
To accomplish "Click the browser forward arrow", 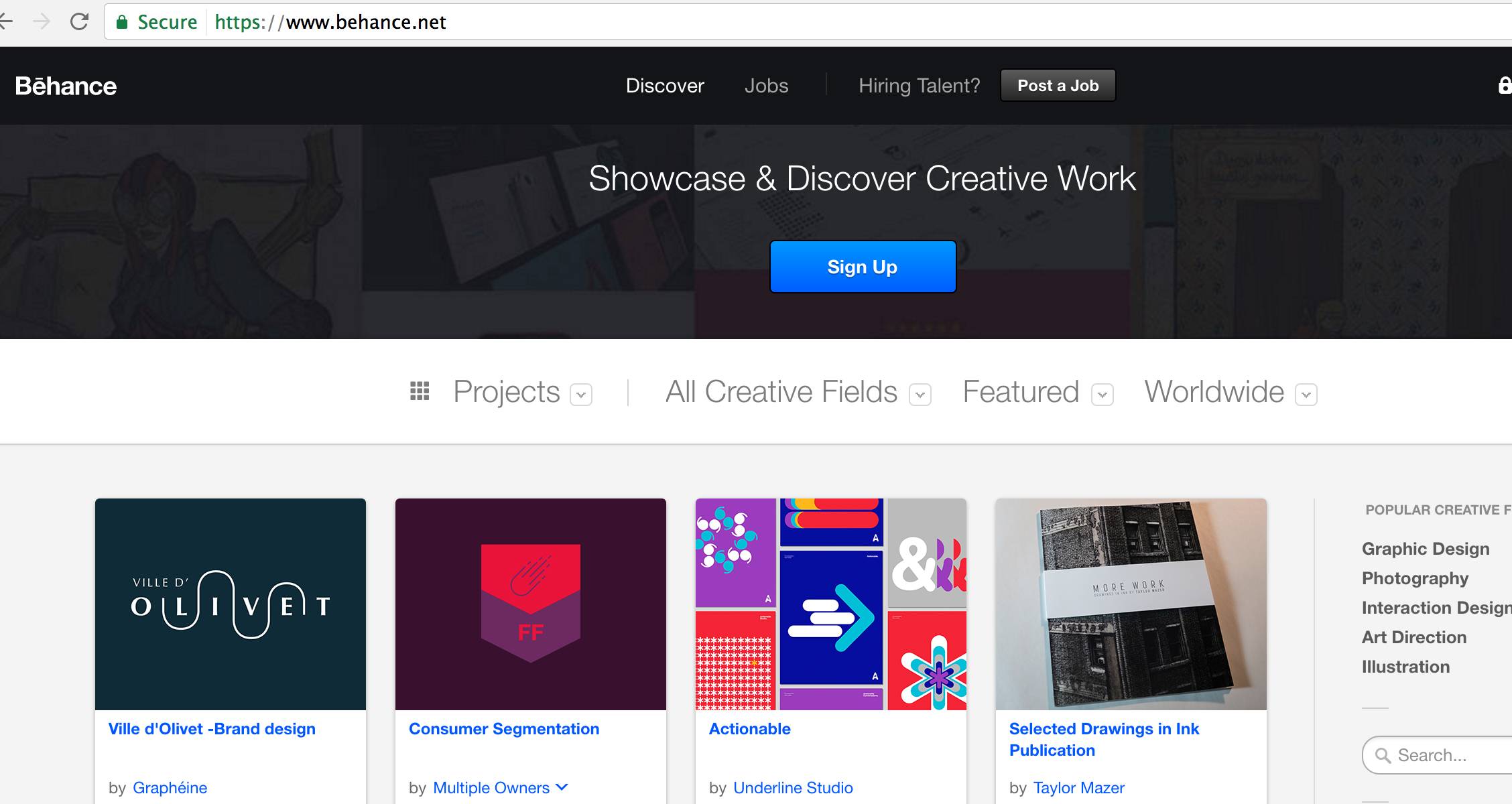I will pos(42,21).
